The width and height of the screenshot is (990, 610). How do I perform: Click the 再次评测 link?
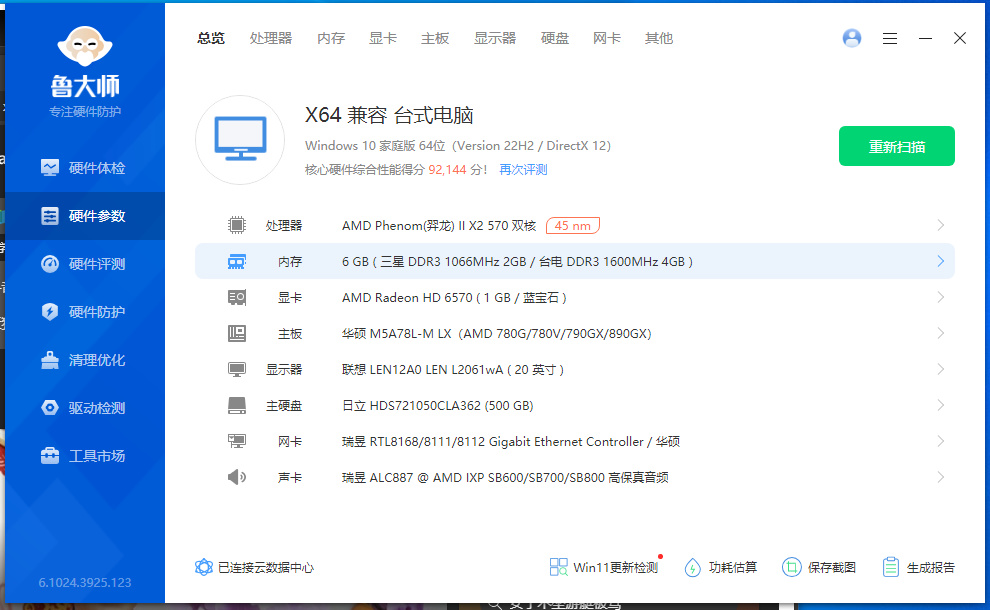pos(523,170)
